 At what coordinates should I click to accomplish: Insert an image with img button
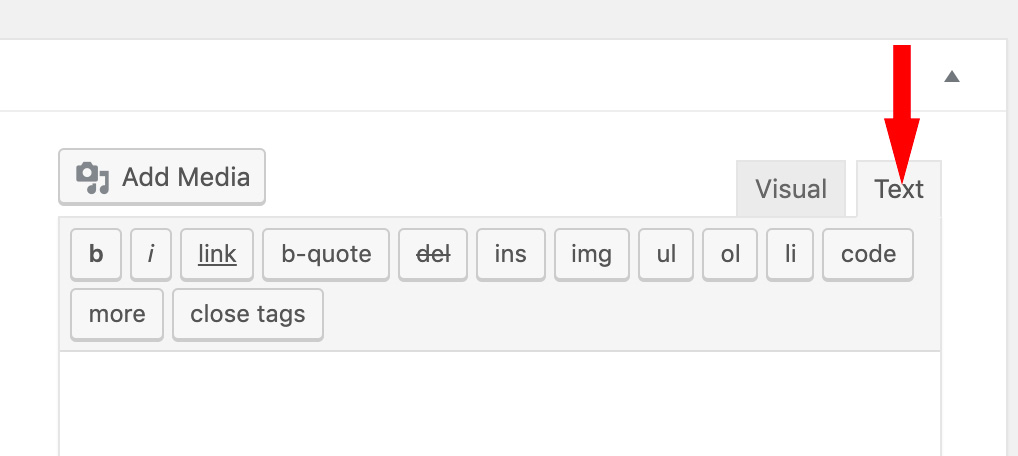tap(591, 254)
